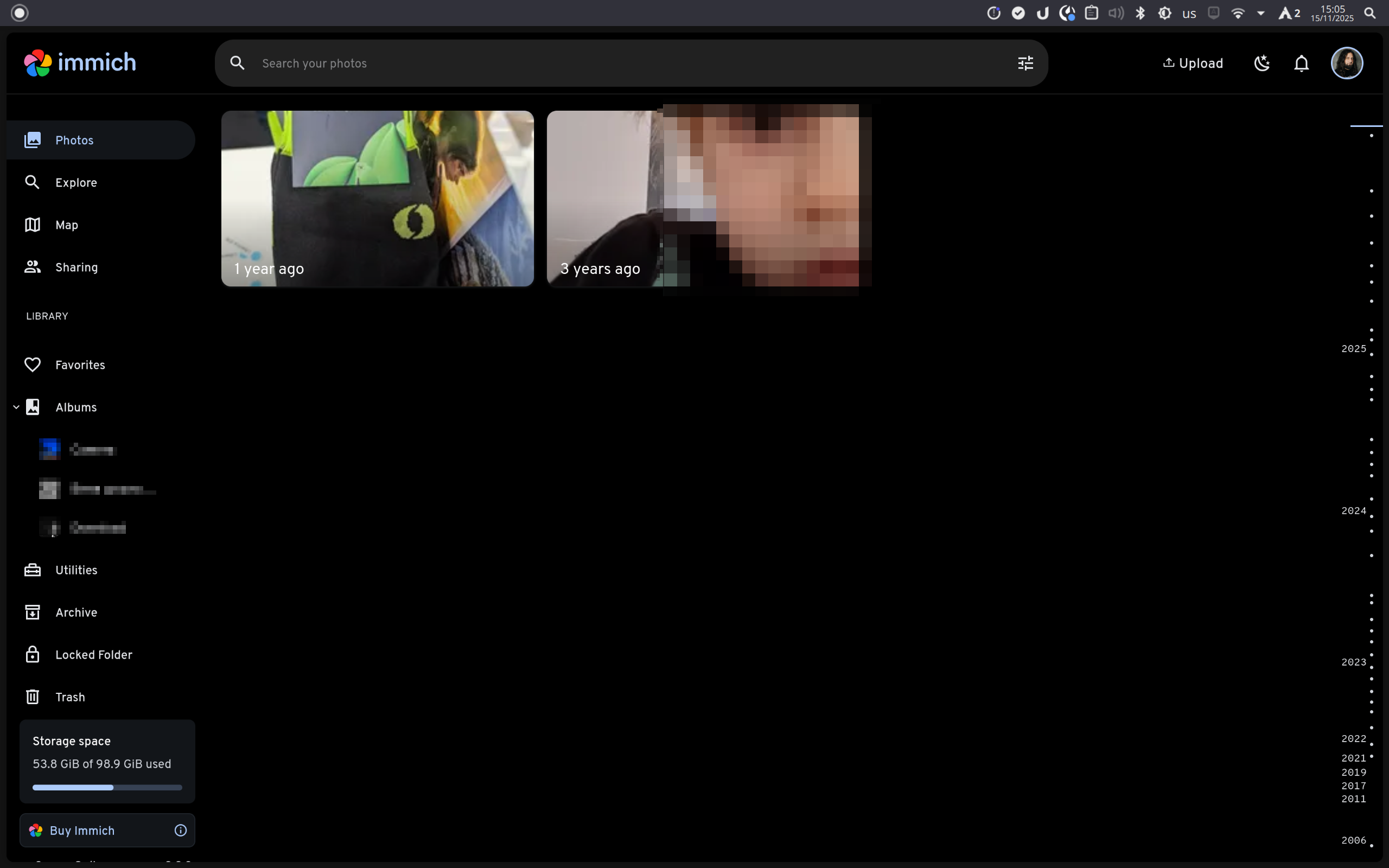Go to Sharing section
The width and height of the screenshot is (1389, 868).
pyautogui.click(x=77, y=267)
